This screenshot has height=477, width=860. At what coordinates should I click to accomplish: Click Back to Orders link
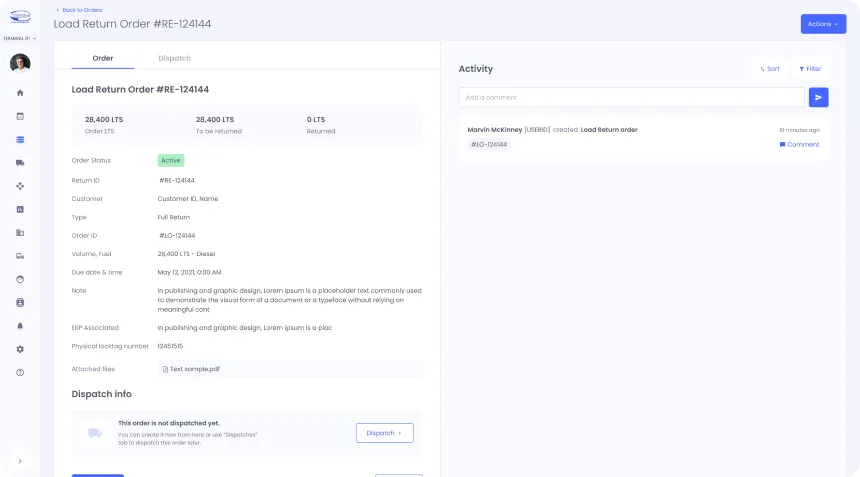(x=79, y=10)
